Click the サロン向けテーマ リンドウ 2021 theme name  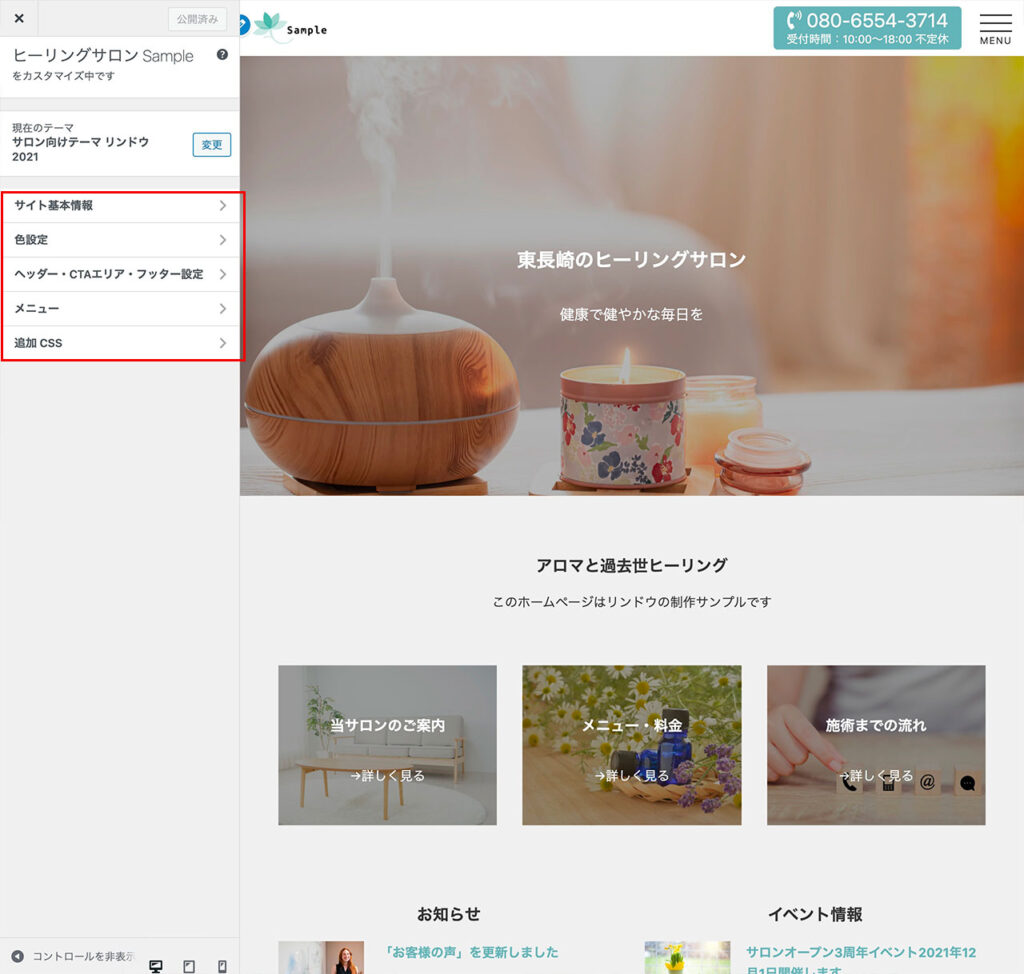80,149
